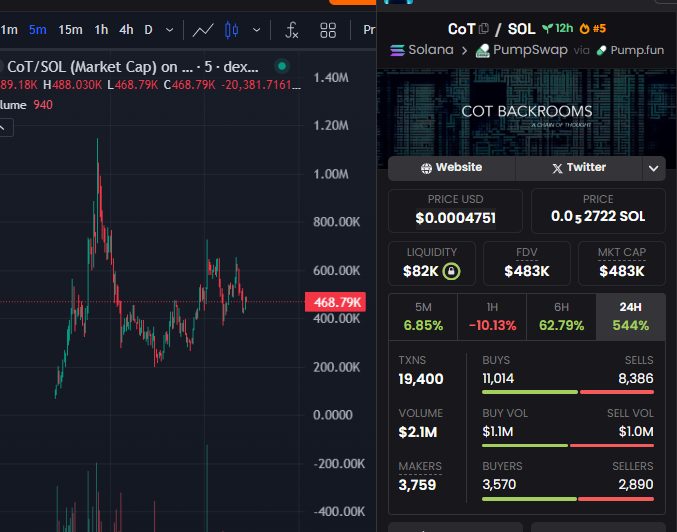Screen dimensions: 677x532
Task: Click the FDV $483K box
Action: (527, 263)
